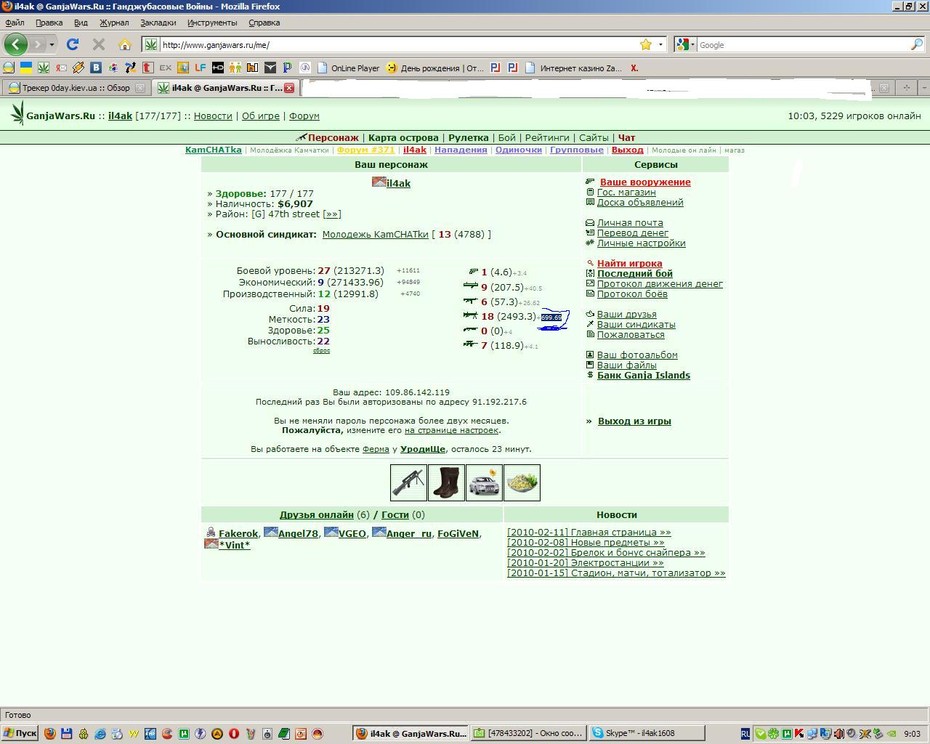930x744 pixels.
Task: Open the URL bar history dropdown arrow
Action: pyautogui.click(x=661, y=44)
